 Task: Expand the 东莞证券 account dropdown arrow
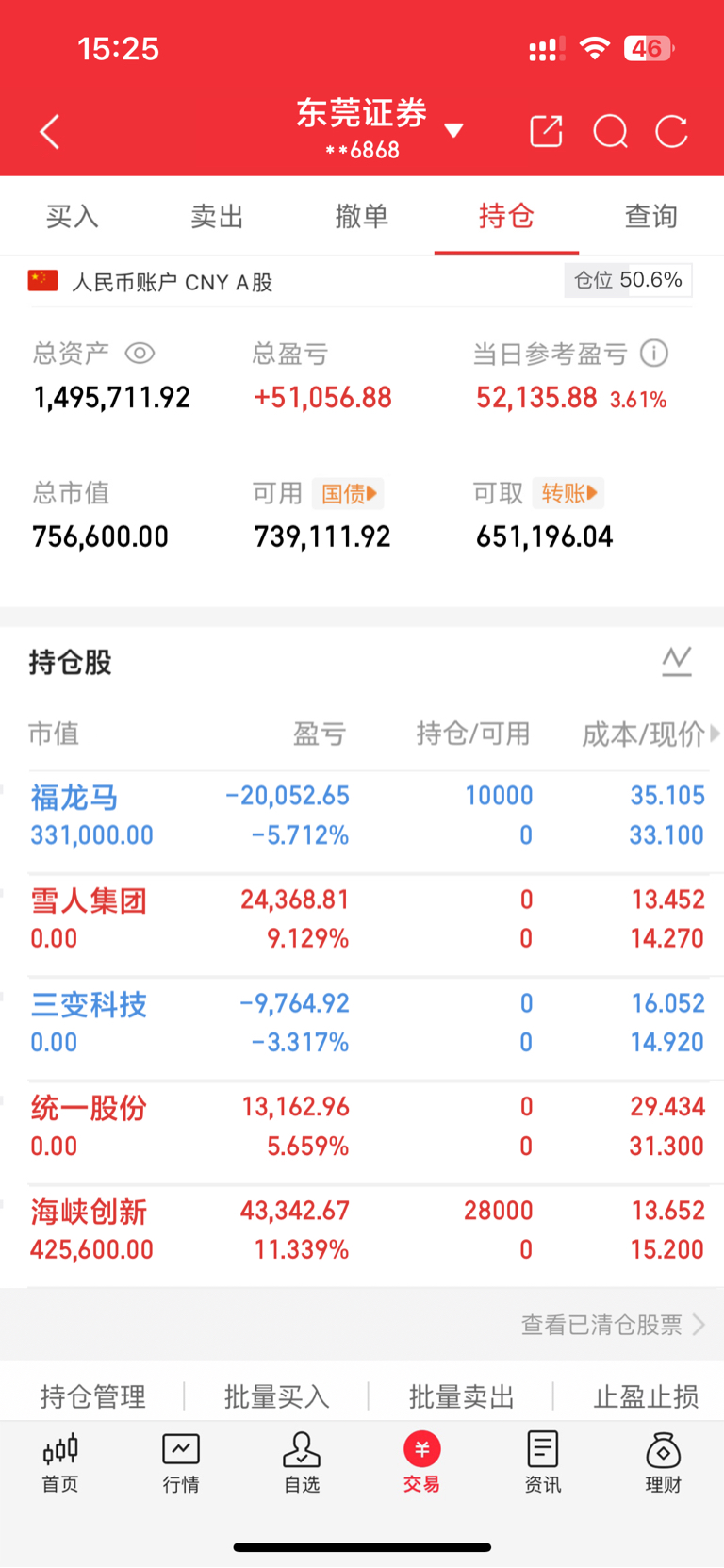(x=453, y=130)
